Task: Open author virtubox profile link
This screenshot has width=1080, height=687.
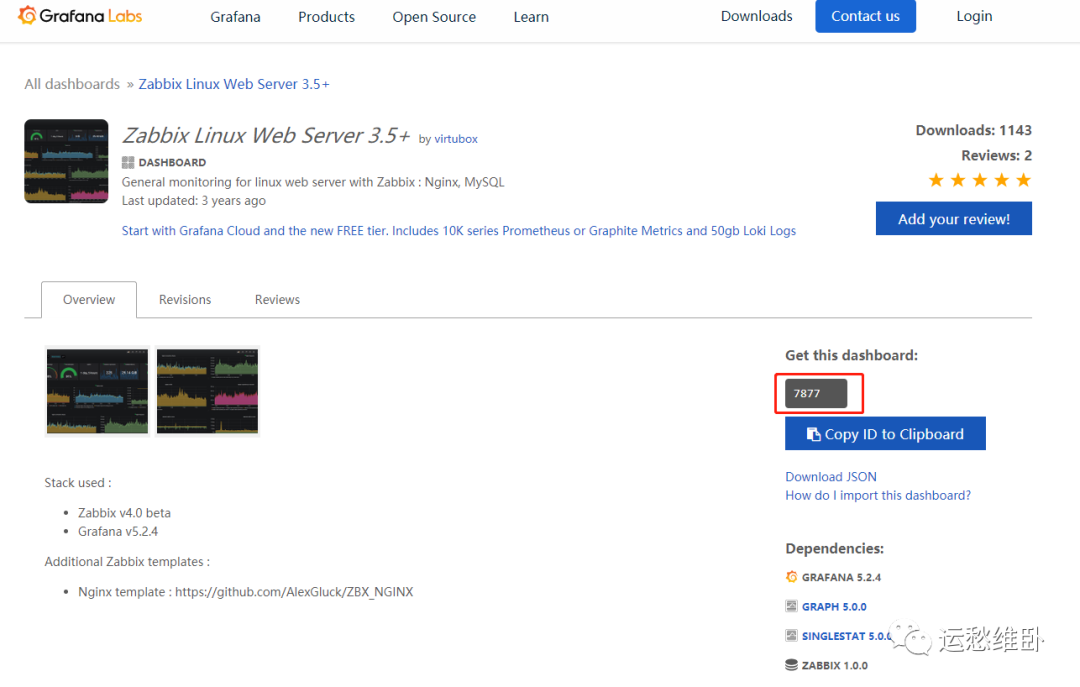Action: [456, 139]
